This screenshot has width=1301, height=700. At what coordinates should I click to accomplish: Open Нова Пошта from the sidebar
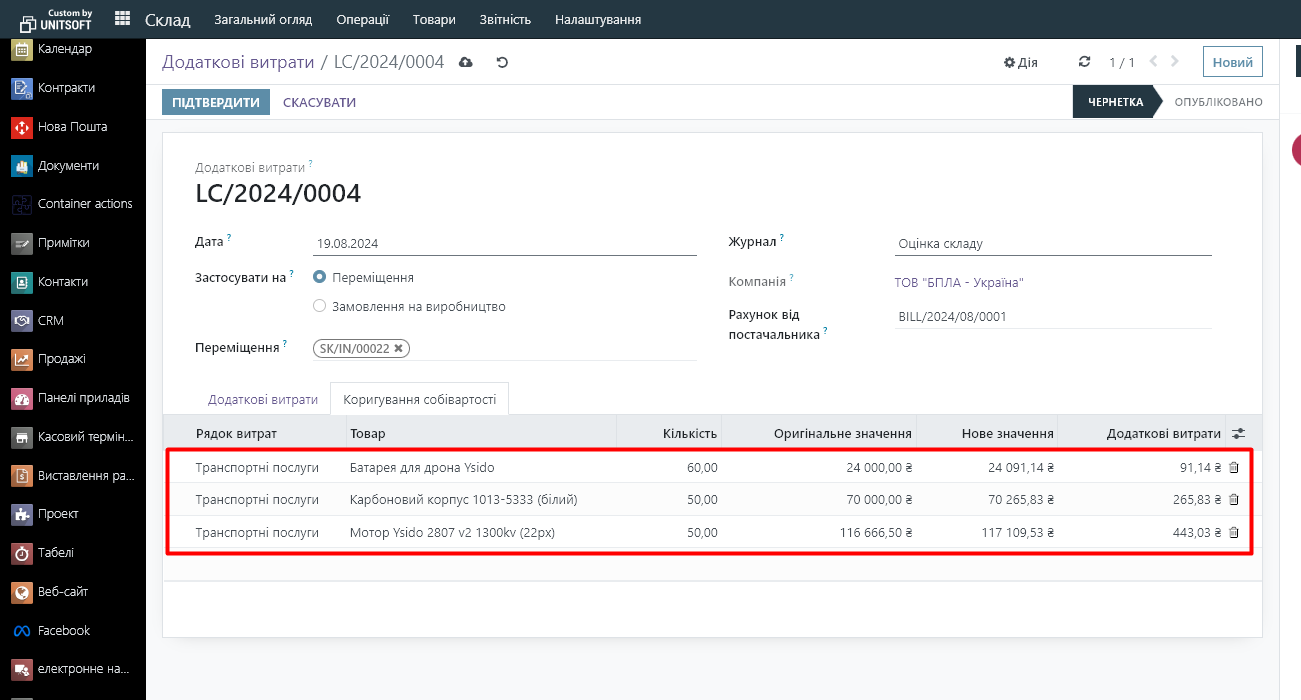point(72,127)
